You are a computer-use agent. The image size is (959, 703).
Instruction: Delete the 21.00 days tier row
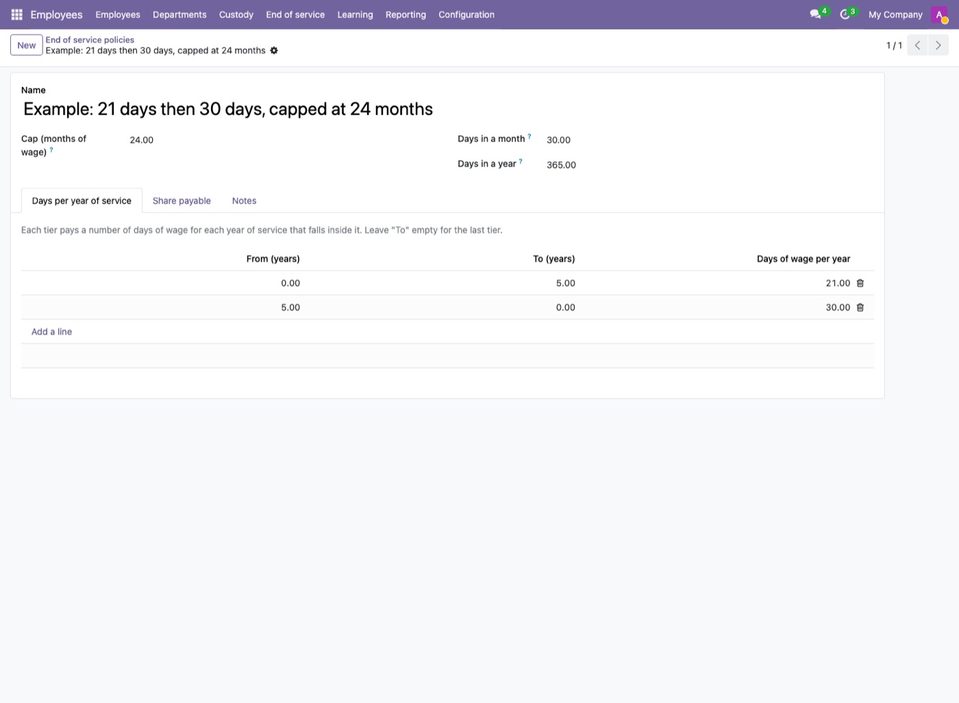[x=860, y=283]
